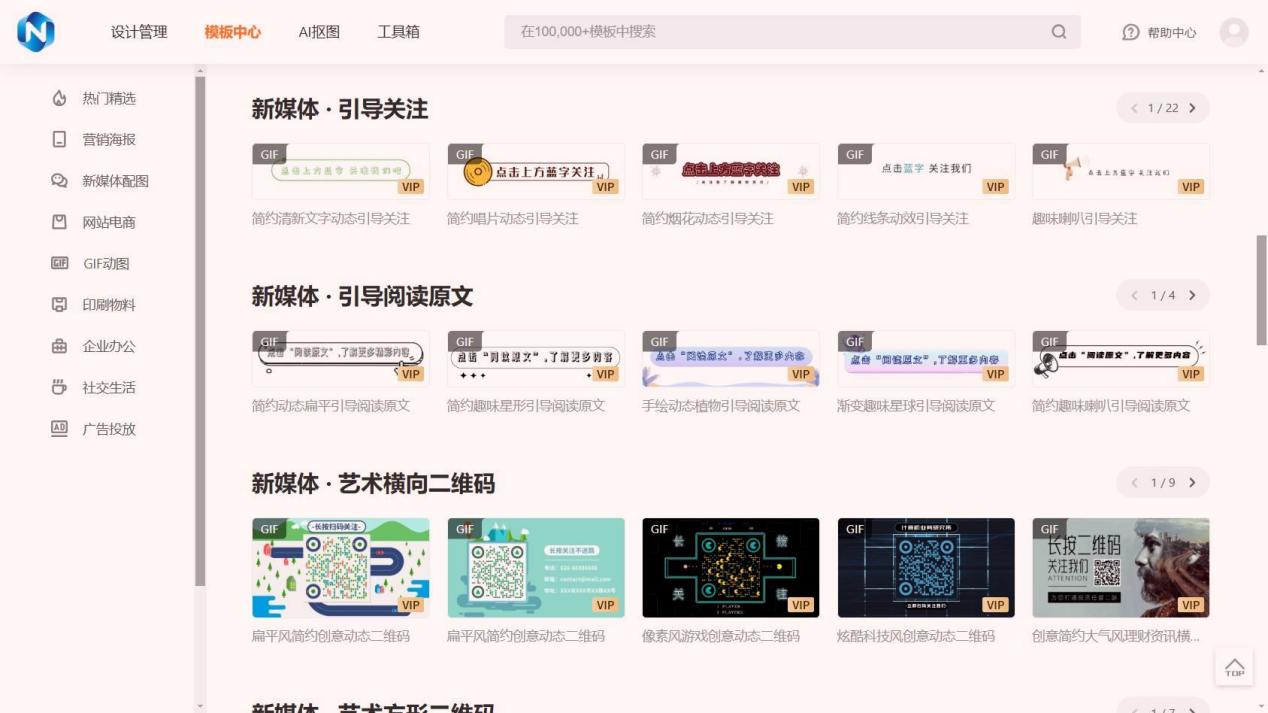Open the 工具箱 menu item
The height and width of the screenshot is (713, 1268).
(398, 32)
